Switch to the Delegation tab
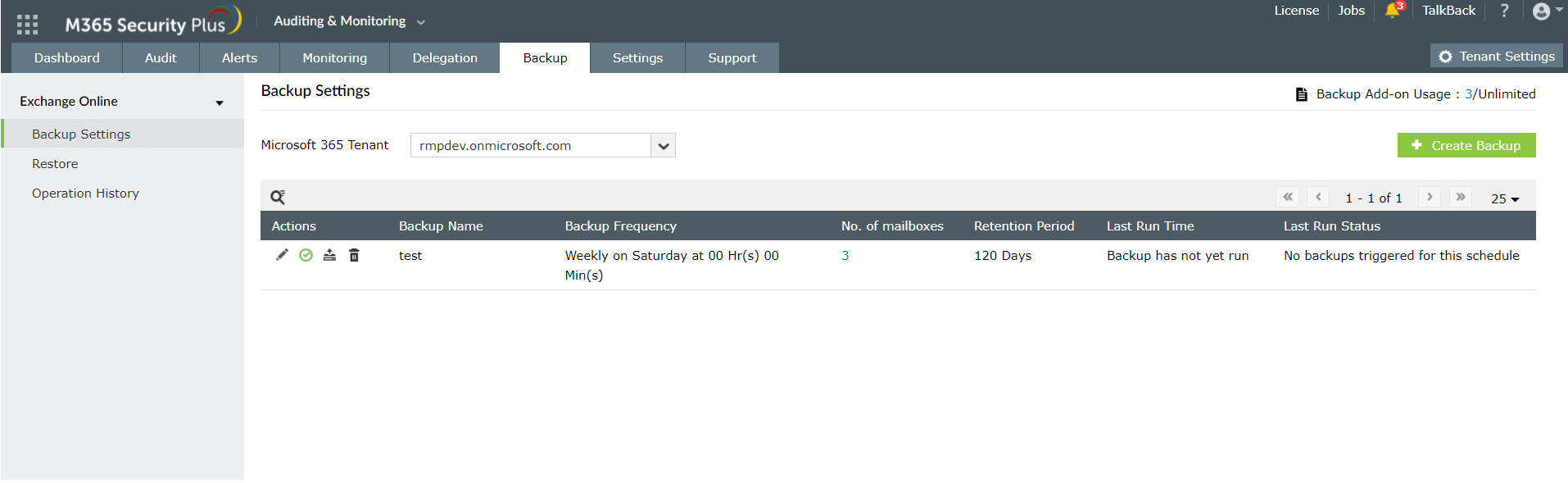1568x483 pixels. point(445,58)
